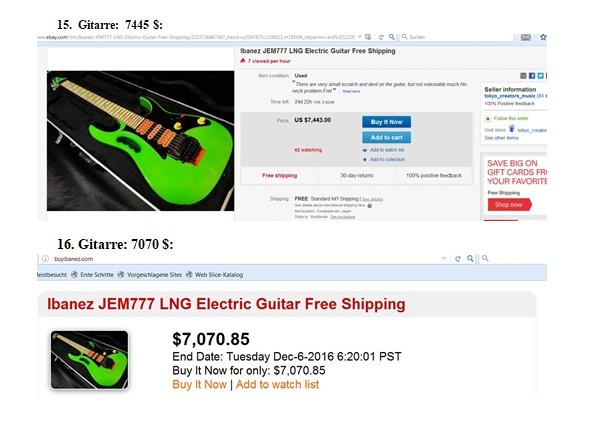Click the blue Buy It Now button
The width and height of the screenshot is (595, 441).
386,122
